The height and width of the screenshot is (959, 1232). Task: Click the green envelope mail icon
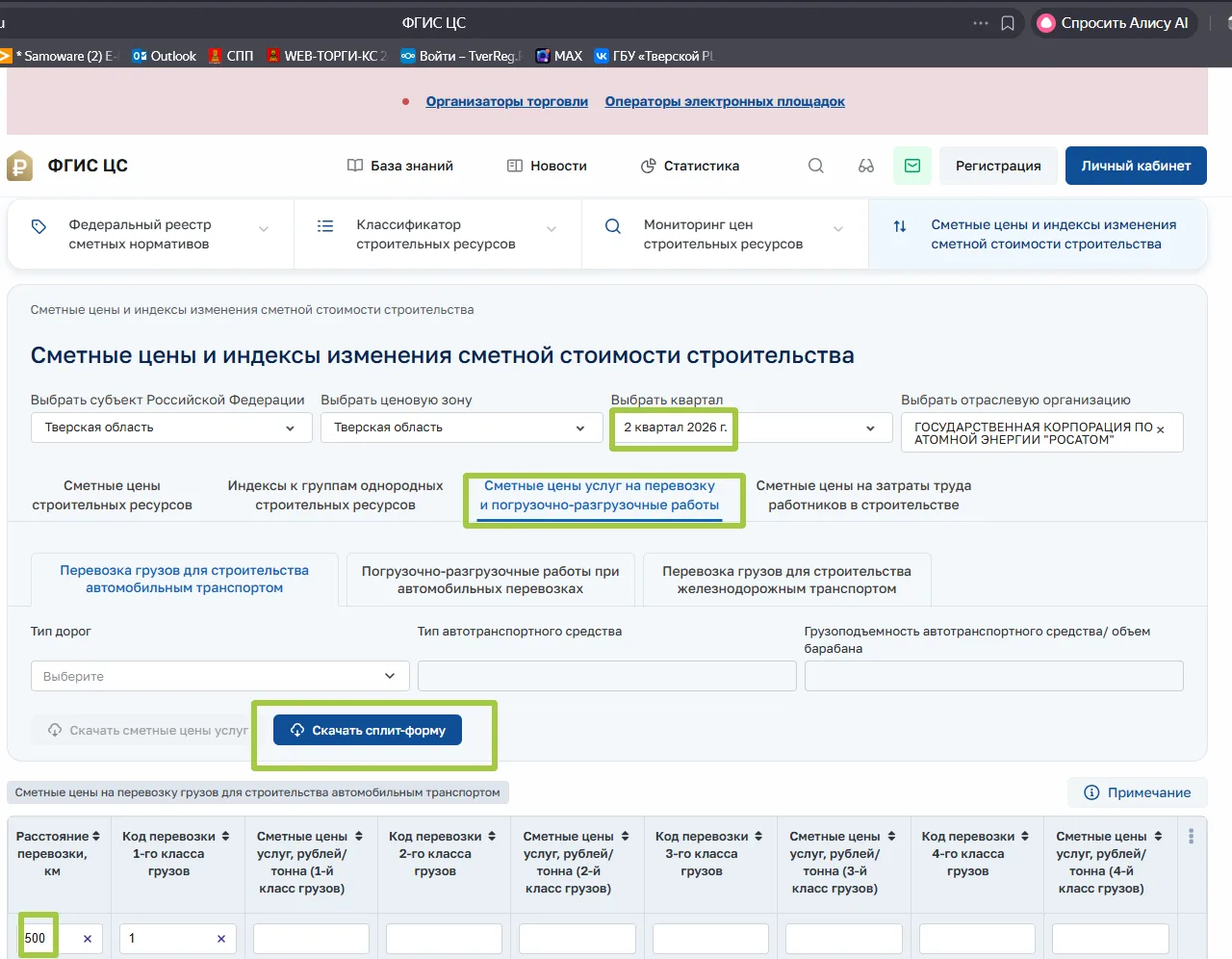click(912, 166)
